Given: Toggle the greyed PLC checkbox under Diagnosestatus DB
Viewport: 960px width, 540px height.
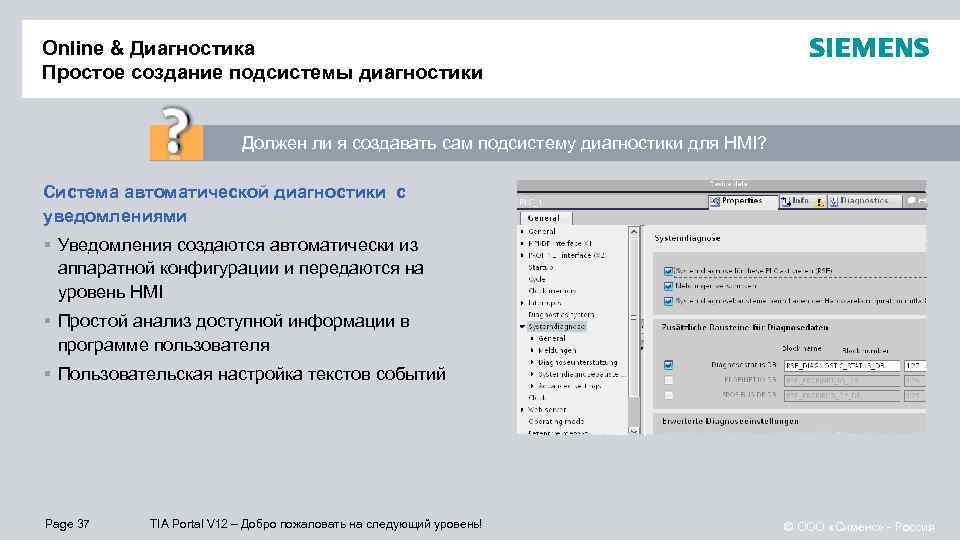Looking at the screenshot, I should point(668,380).
